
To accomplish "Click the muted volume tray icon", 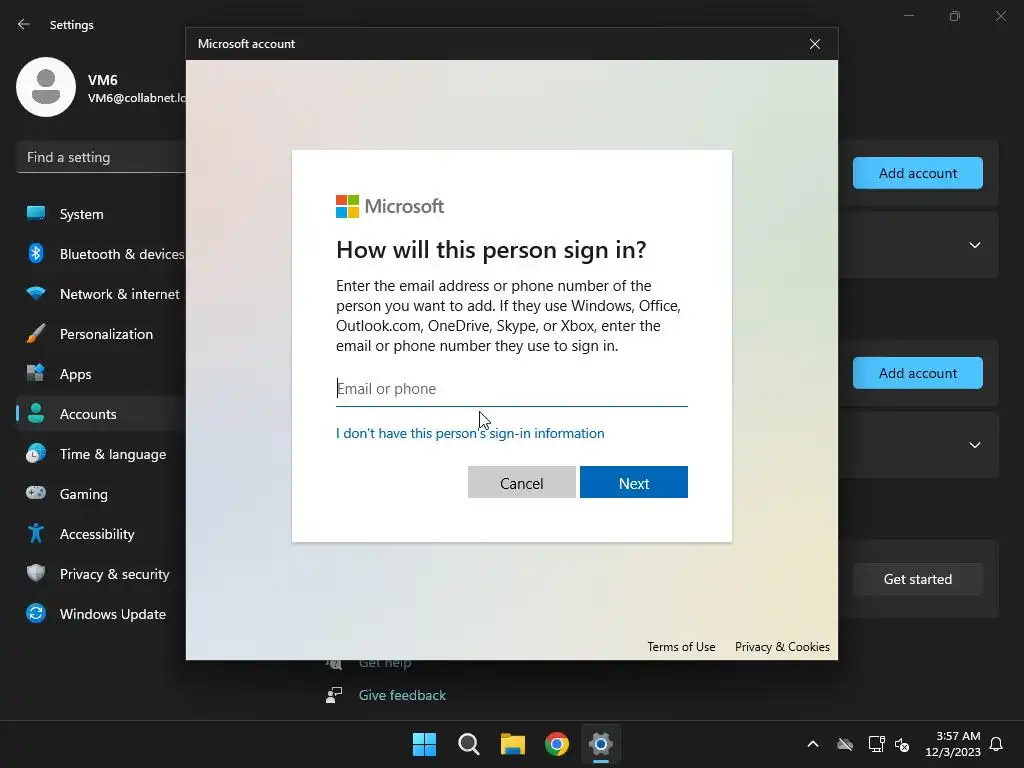I will 903,744.
